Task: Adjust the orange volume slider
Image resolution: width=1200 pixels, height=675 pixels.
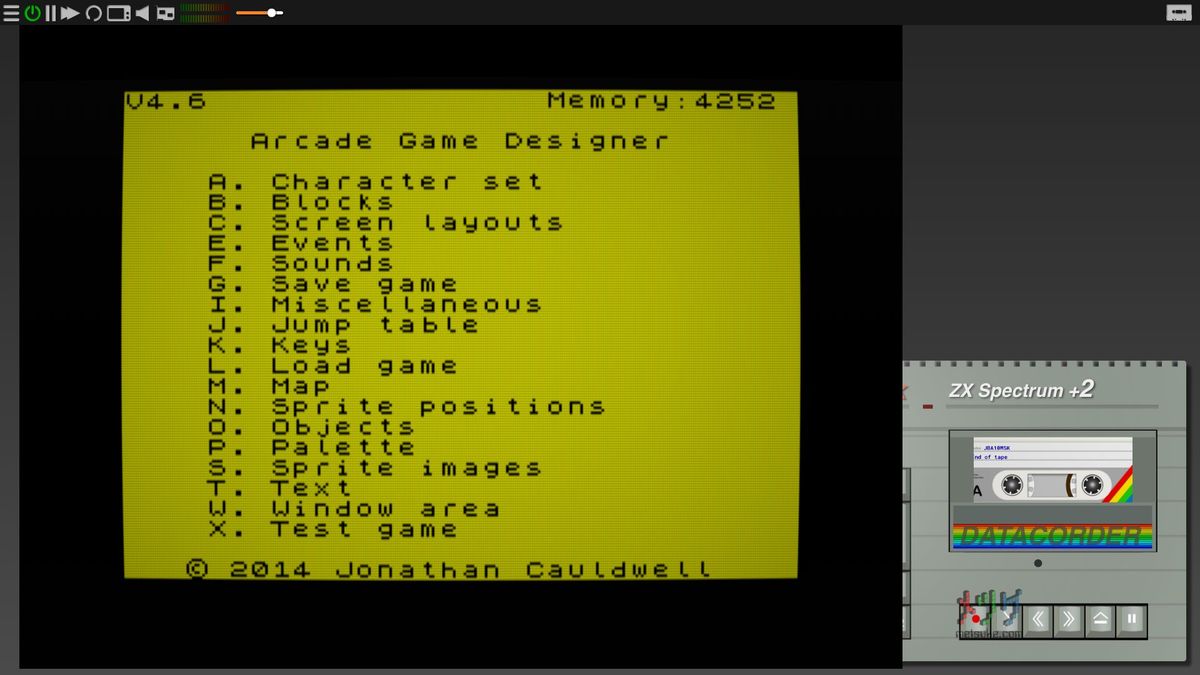Action: tap(271, 13)
